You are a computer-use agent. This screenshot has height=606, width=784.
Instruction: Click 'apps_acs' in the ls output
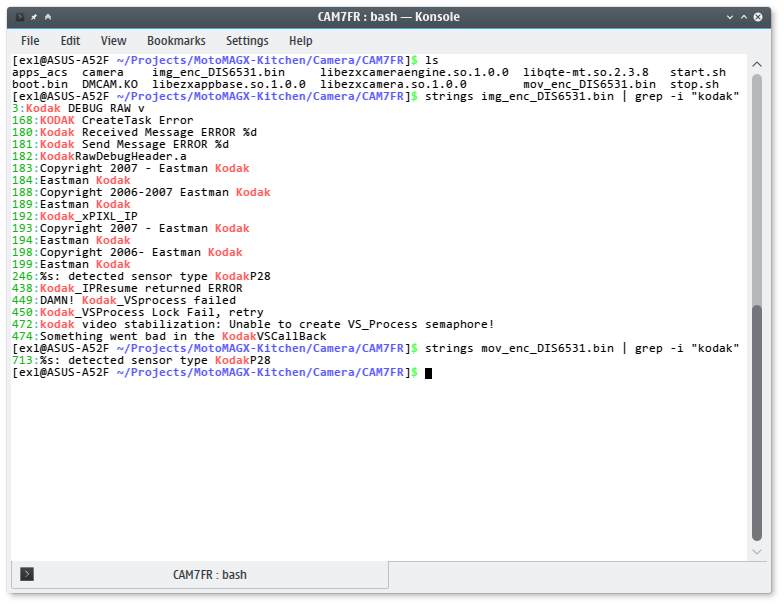(x=40, y=72)
